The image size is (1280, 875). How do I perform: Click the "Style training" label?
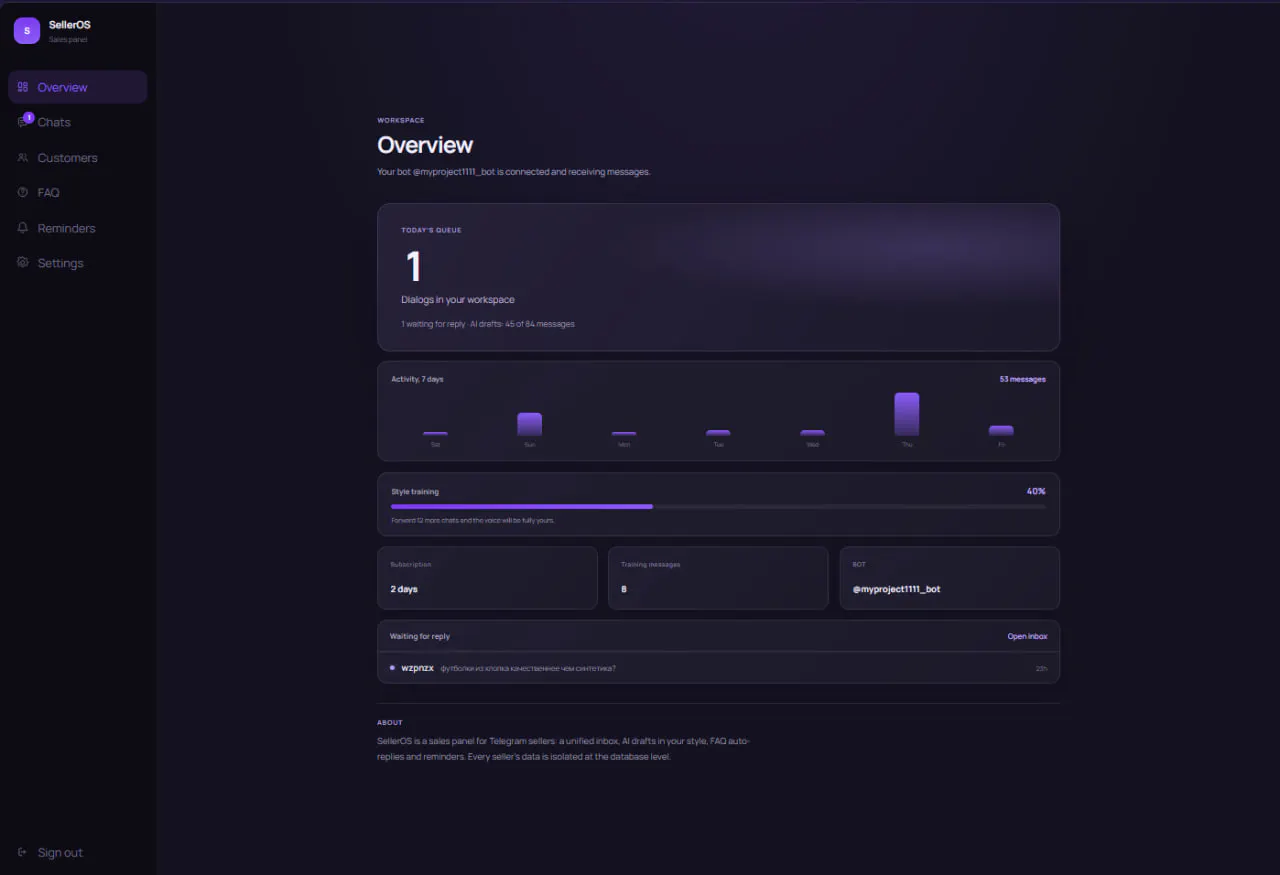pyautogui.click(x=415, y=491)
